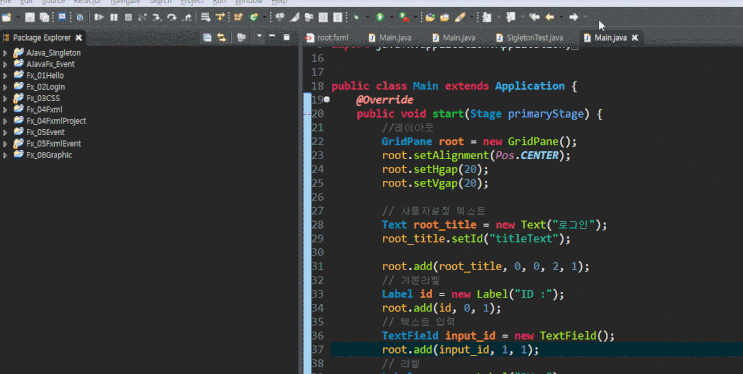Click the line root.setHgap(20);
This screenshot has width=743, height=374.
(435, 169)
